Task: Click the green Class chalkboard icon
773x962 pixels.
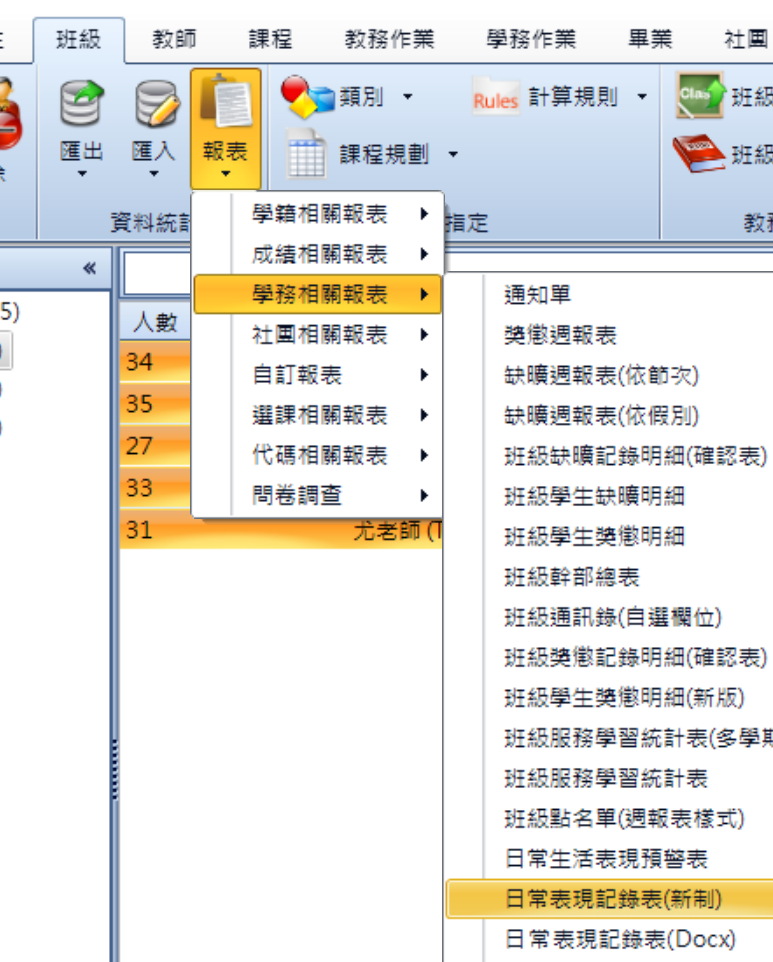Action: [x=699, y=95]
